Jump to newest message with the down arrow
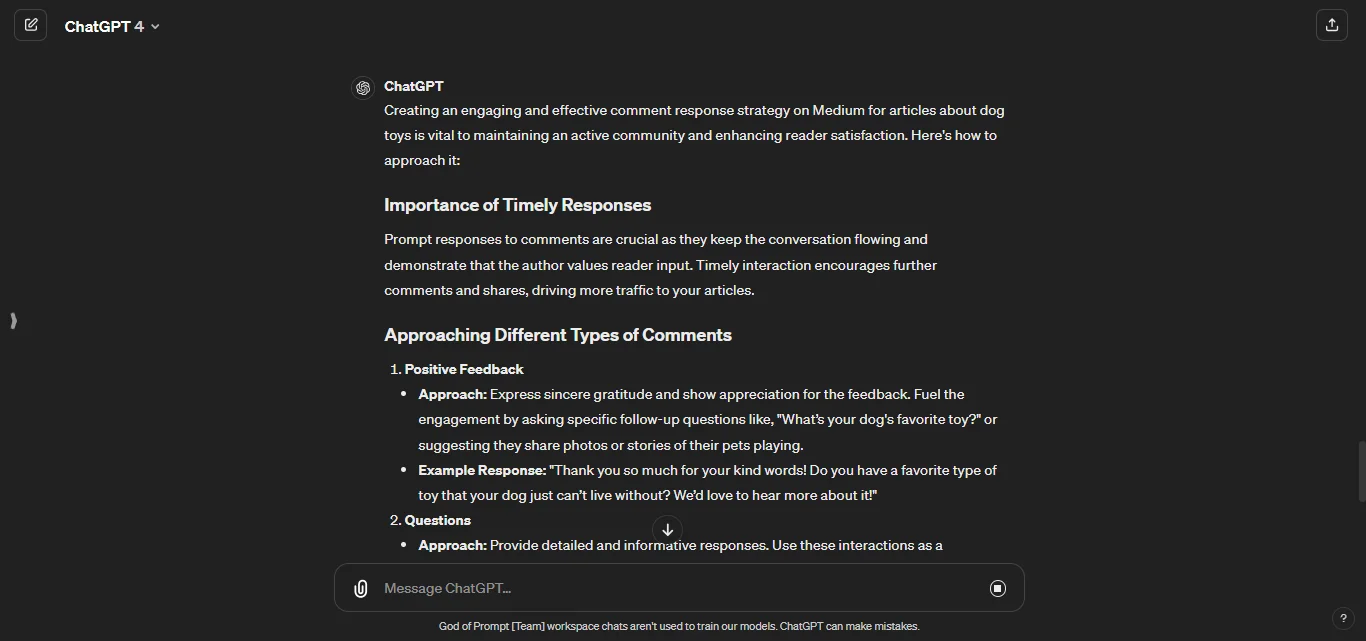This screenshot has height=641, width=1366. [x=667, y=529]
